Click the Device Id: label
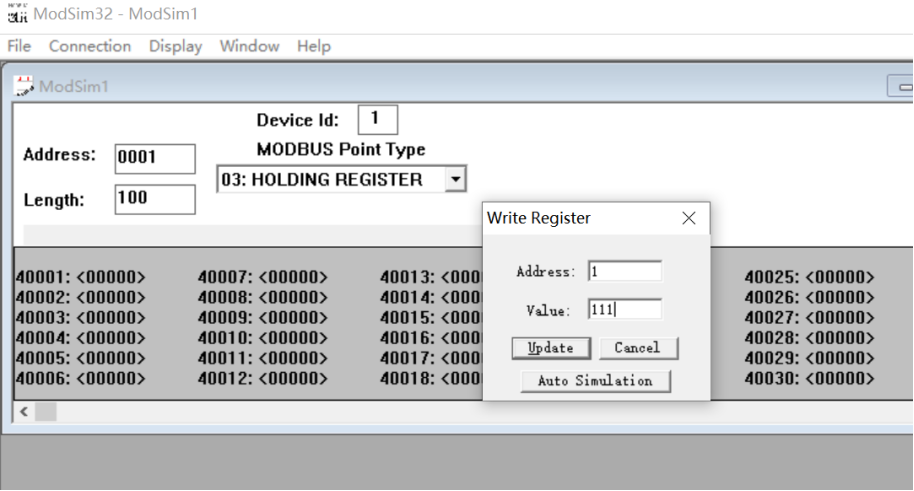914x491 pixels. pyautogui.click(x=298, y=120)
